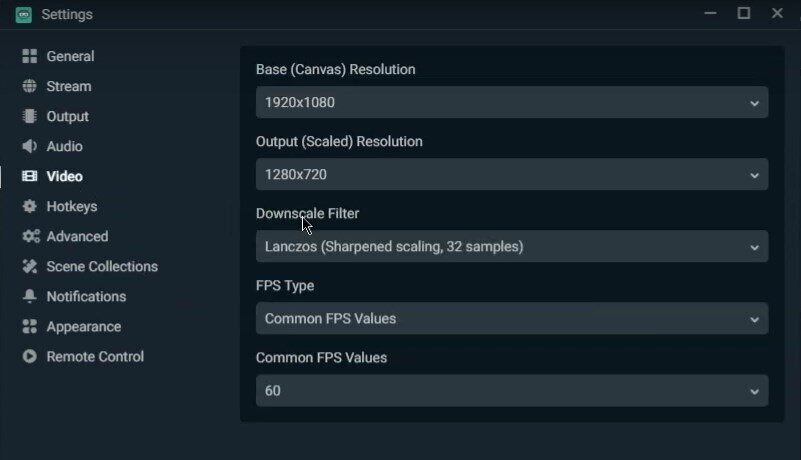
Task: Expand the Common FPS Values dropdown
Action: [x=512, y=391]
